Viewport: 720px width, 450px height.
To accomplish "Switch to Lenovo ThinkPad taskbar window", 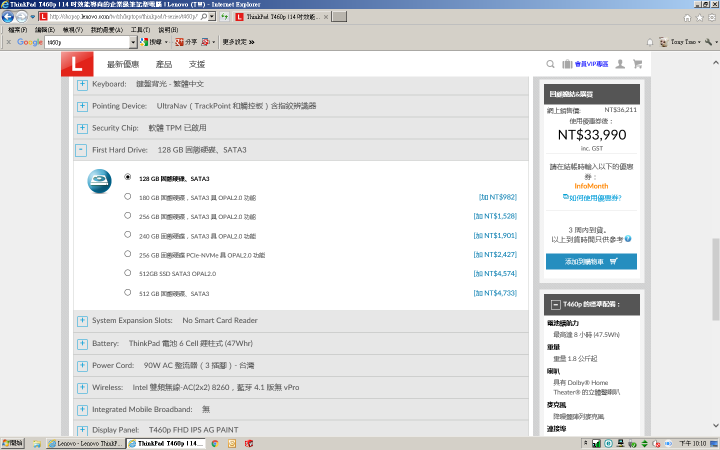I will [85, 444].
